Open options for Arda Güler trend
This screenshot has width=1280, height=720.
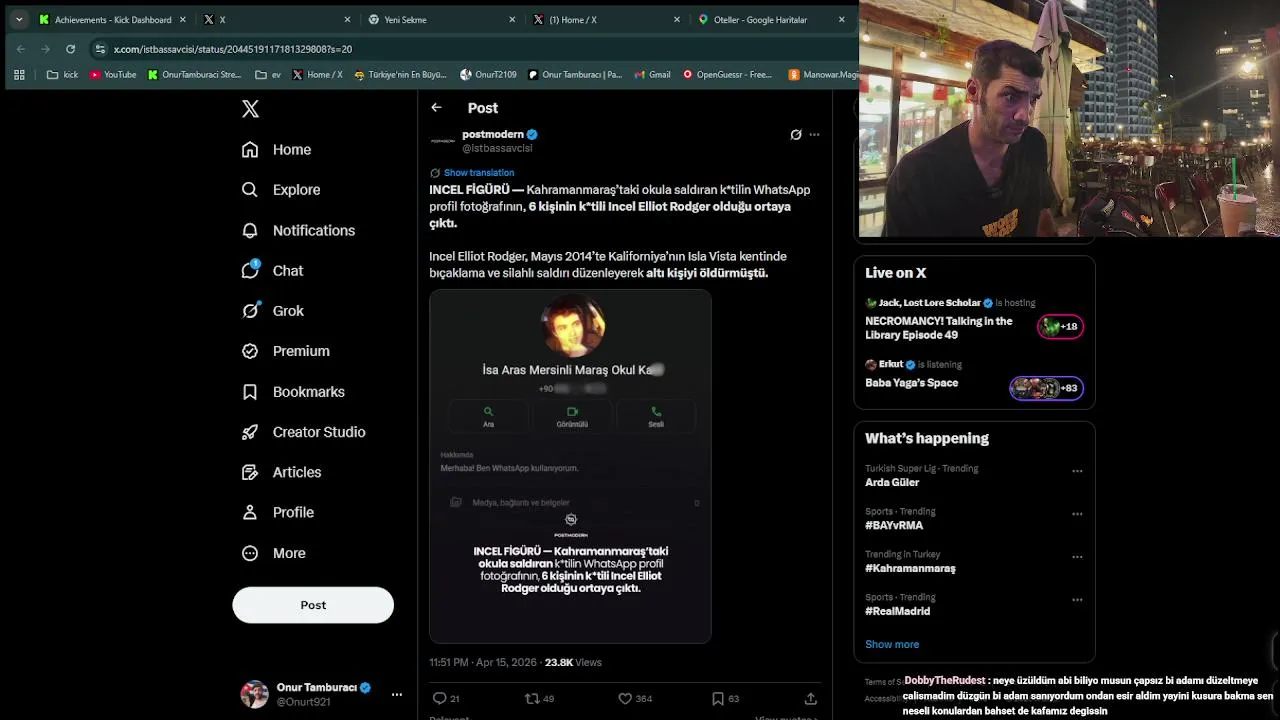1077,471
